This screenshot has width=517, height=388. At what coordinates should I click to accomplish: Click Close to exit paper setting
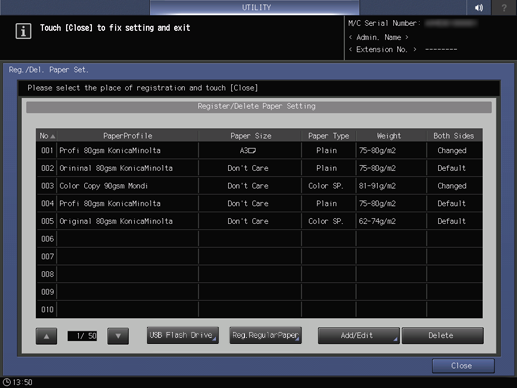463,366
